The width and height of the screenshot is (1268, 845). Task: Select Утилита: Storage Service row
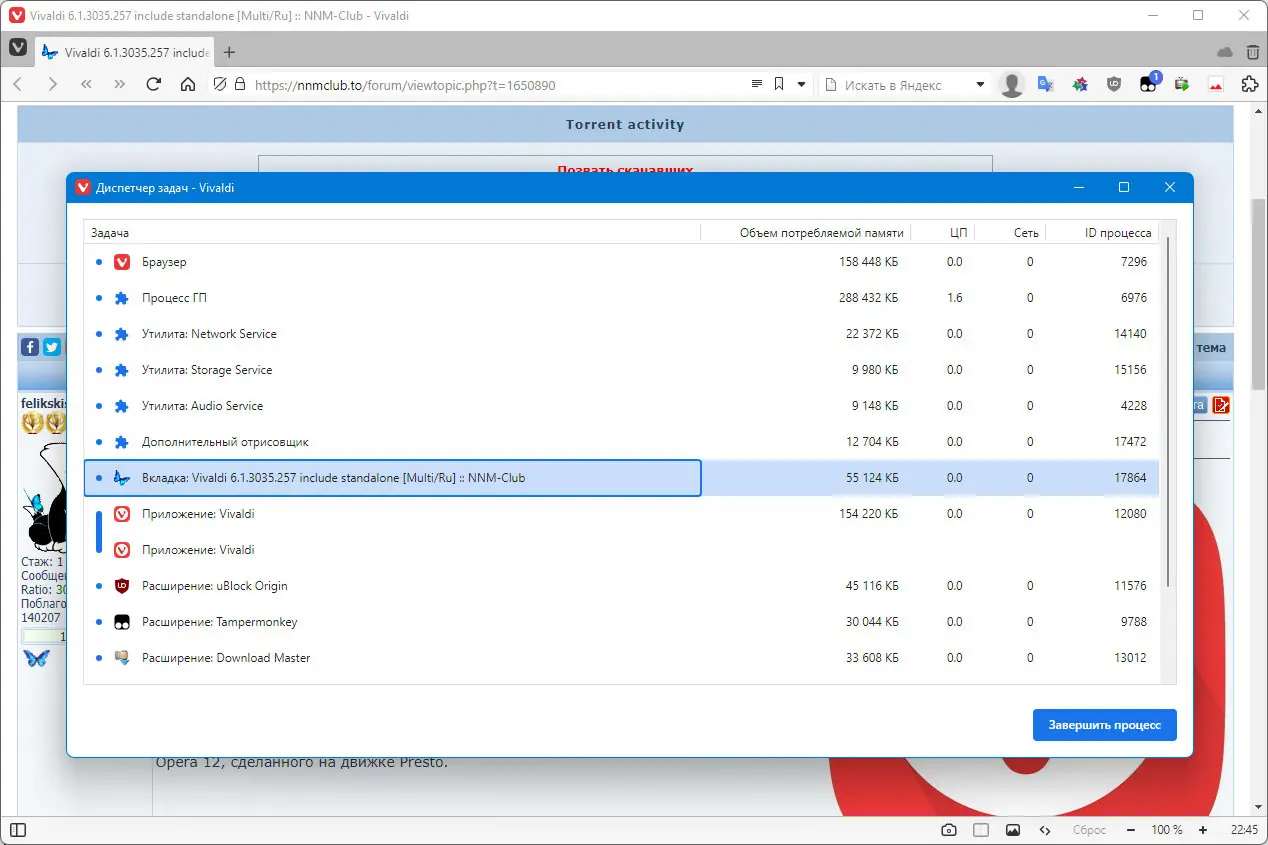[621, 370]
